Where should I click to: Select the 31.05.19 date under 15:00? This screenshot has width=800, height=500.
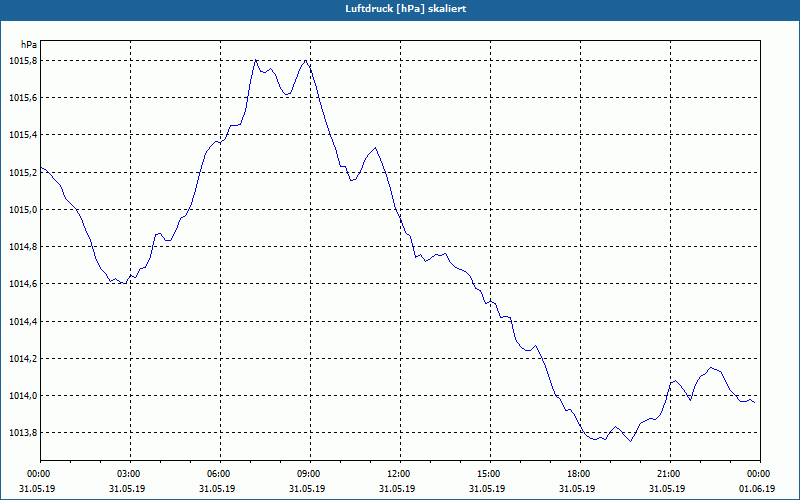tap(487, 489)
